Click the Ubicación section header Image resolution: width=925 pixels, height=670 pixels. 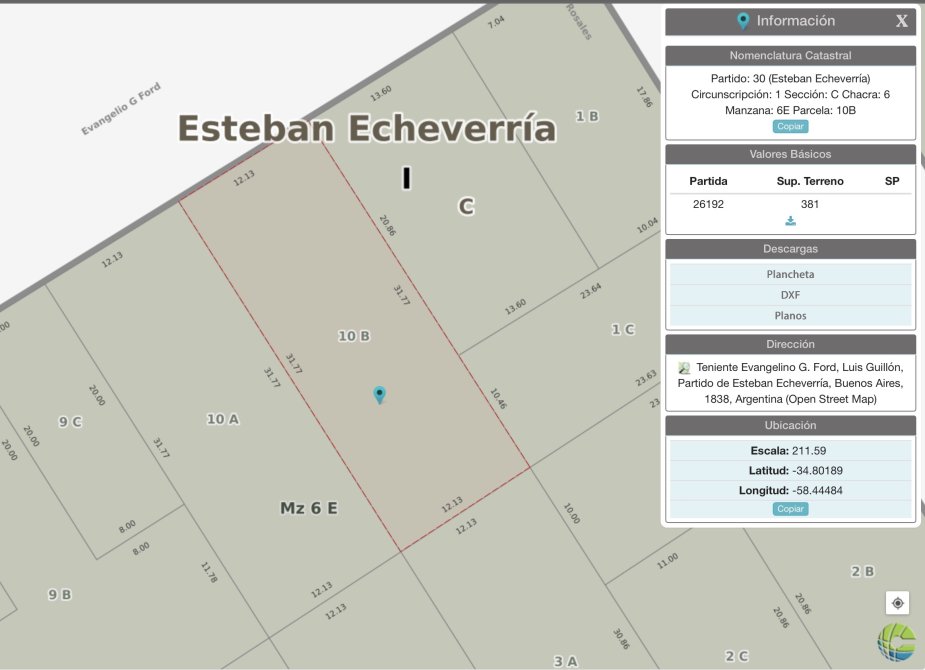tap(790, 425)
